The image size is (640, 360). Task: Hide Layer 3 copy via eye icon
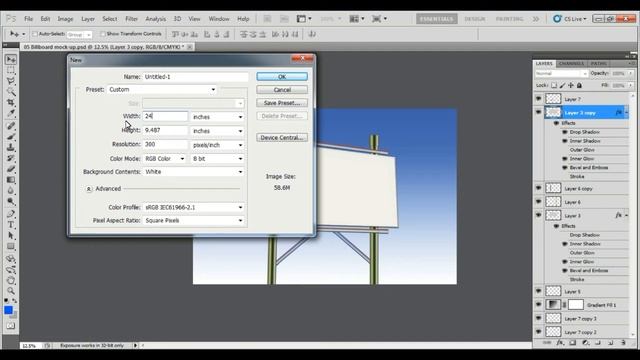[x=538, y=112]
